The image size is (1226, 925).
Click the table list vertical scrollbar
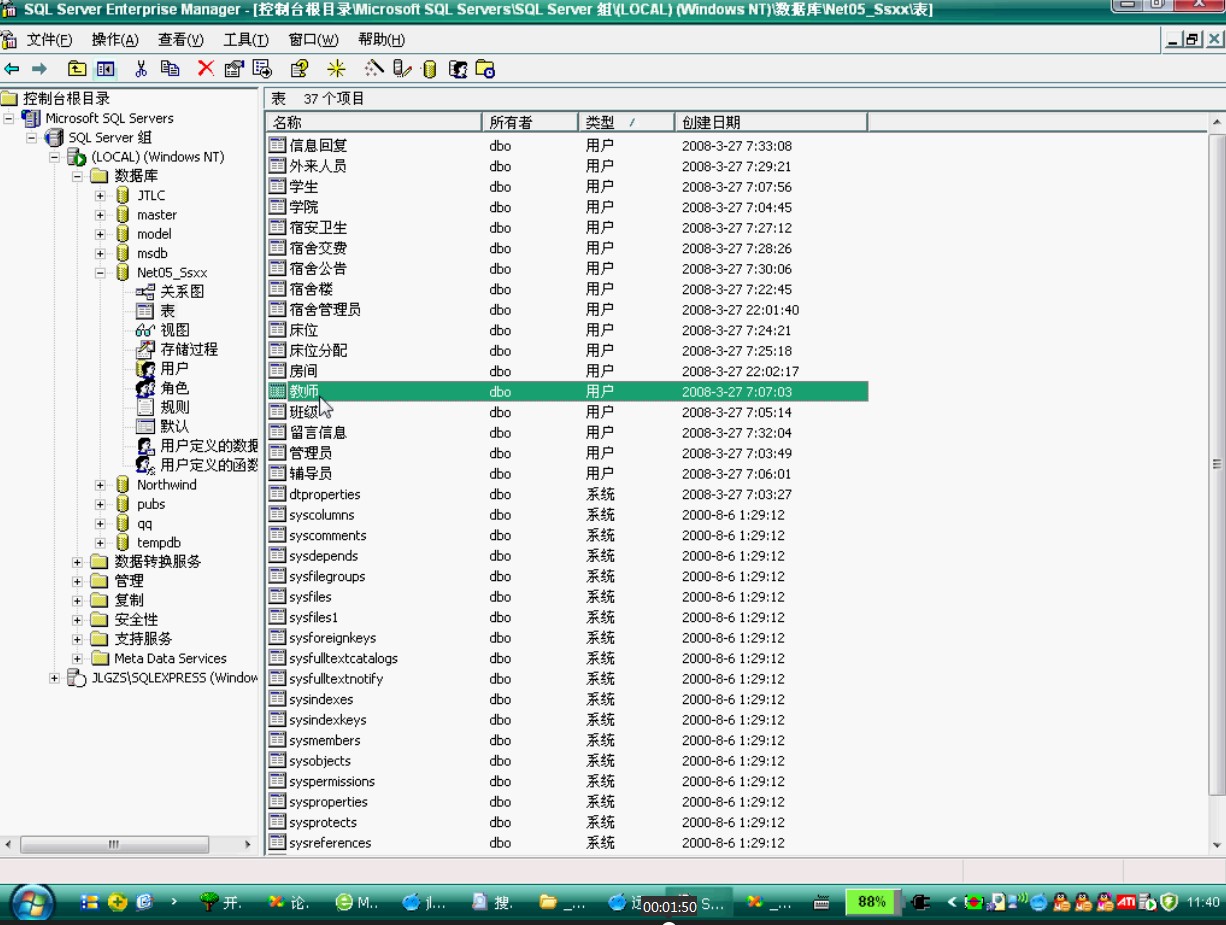[1216, 465]
